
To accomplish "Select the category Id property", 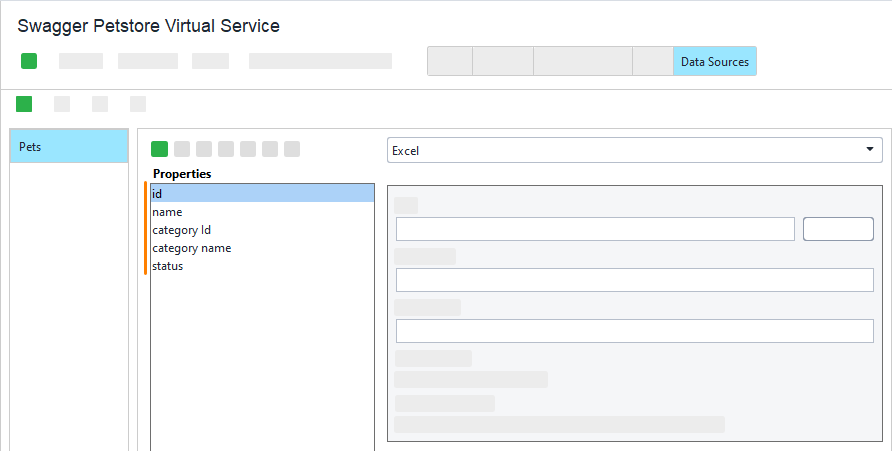I will (262, 230).
